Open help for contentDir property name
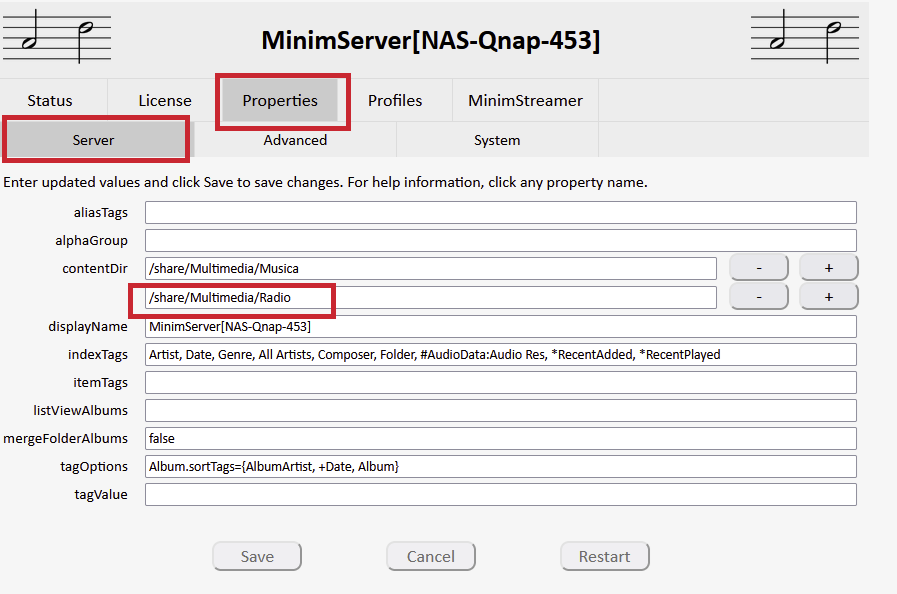The height and width of the screenshot is (594, 897). point(95,268)
